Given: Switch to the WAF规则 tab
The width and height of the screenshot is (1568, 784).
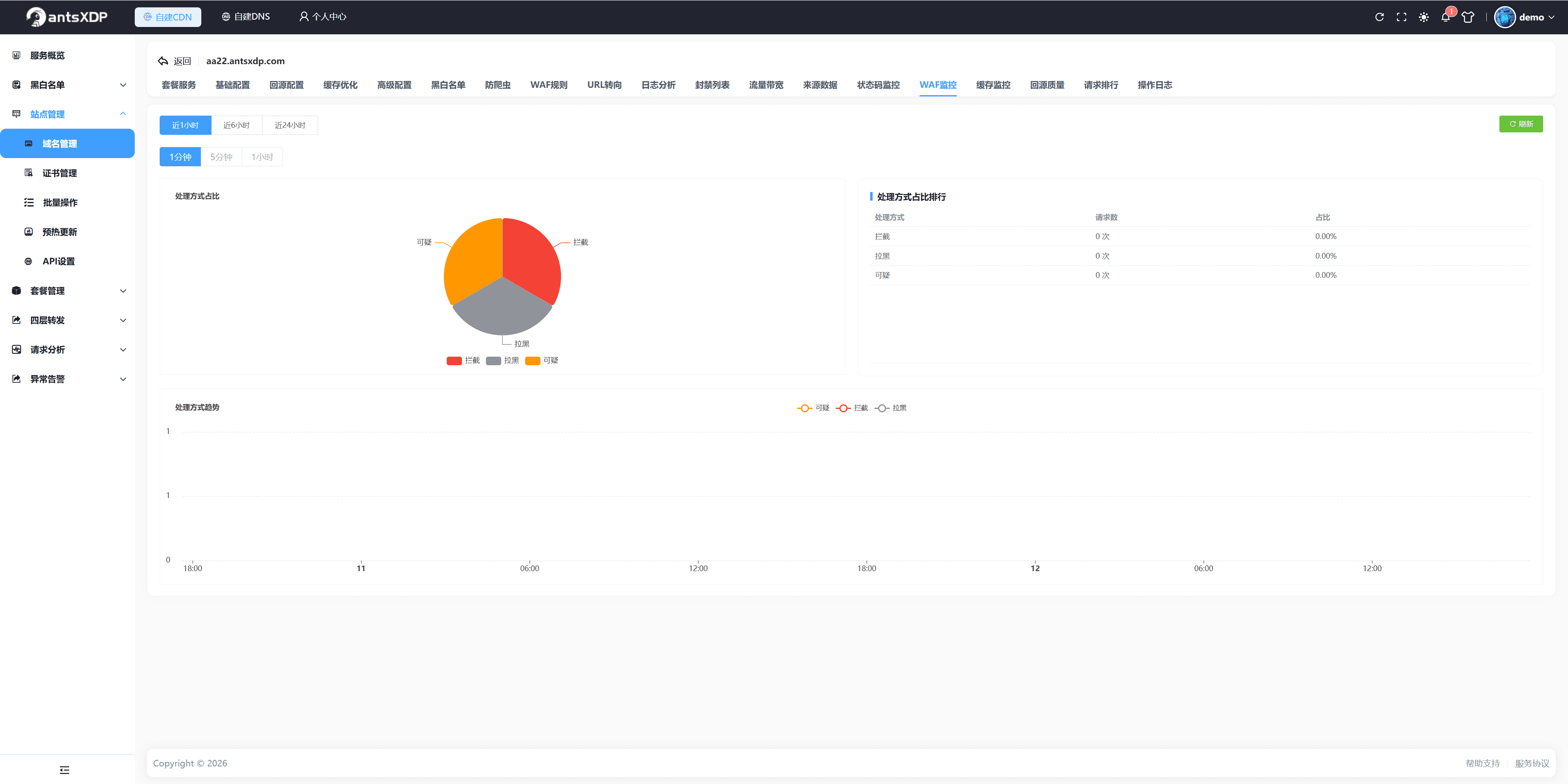Looking at the screenshot, I should tap(548, 85).
